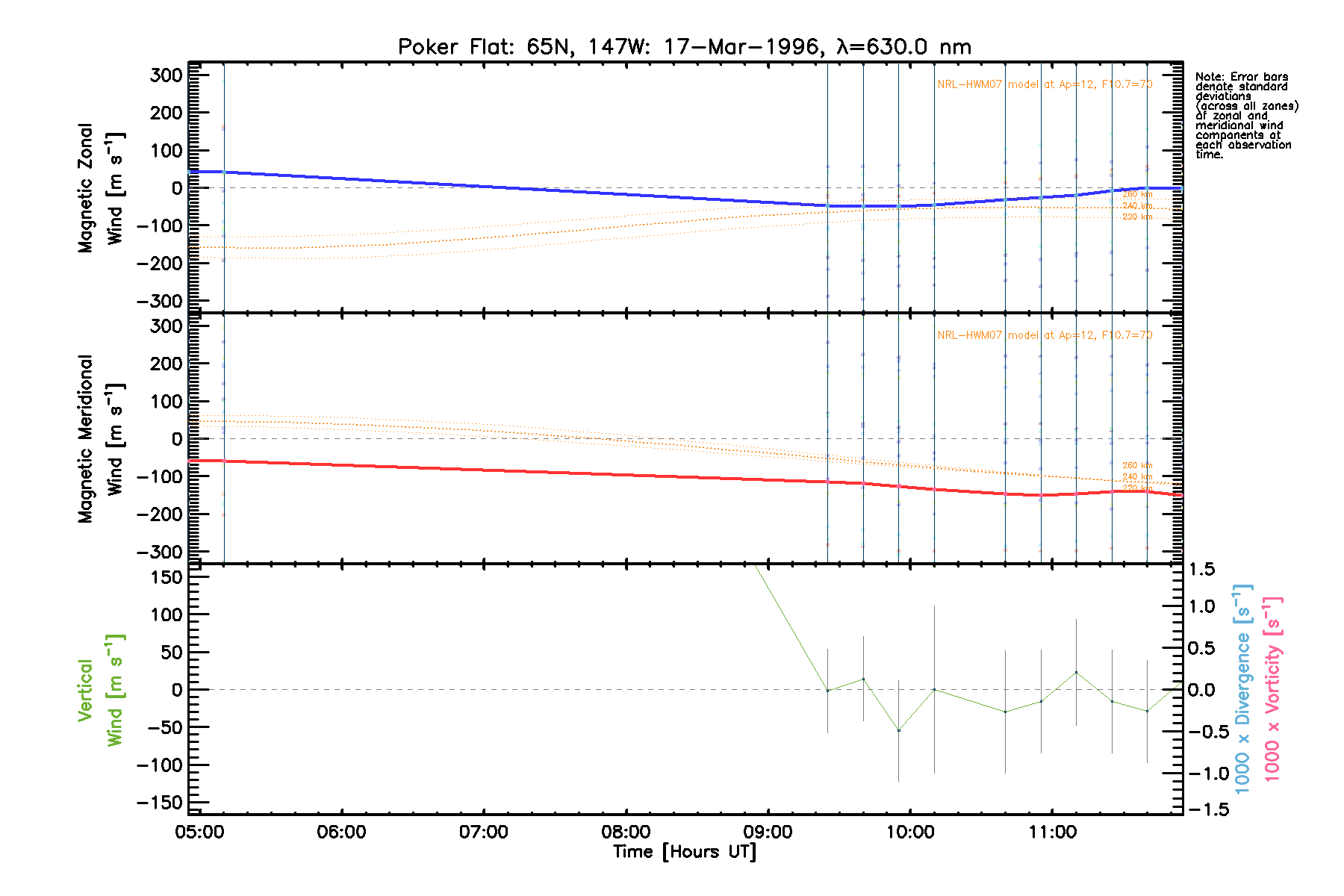
Task: Click NRL-HWM07 model text in zonal panel
Action: (x=1044, y=84)
